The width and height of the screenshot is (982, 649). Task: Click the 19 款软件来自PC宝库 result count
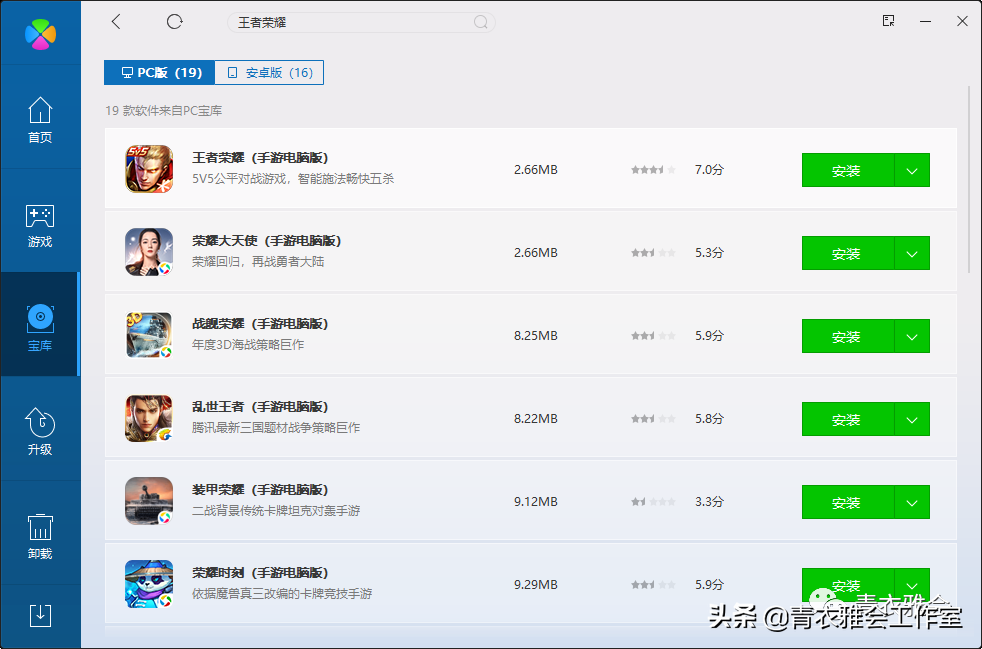pyautogui.click(x=163, y=111)
